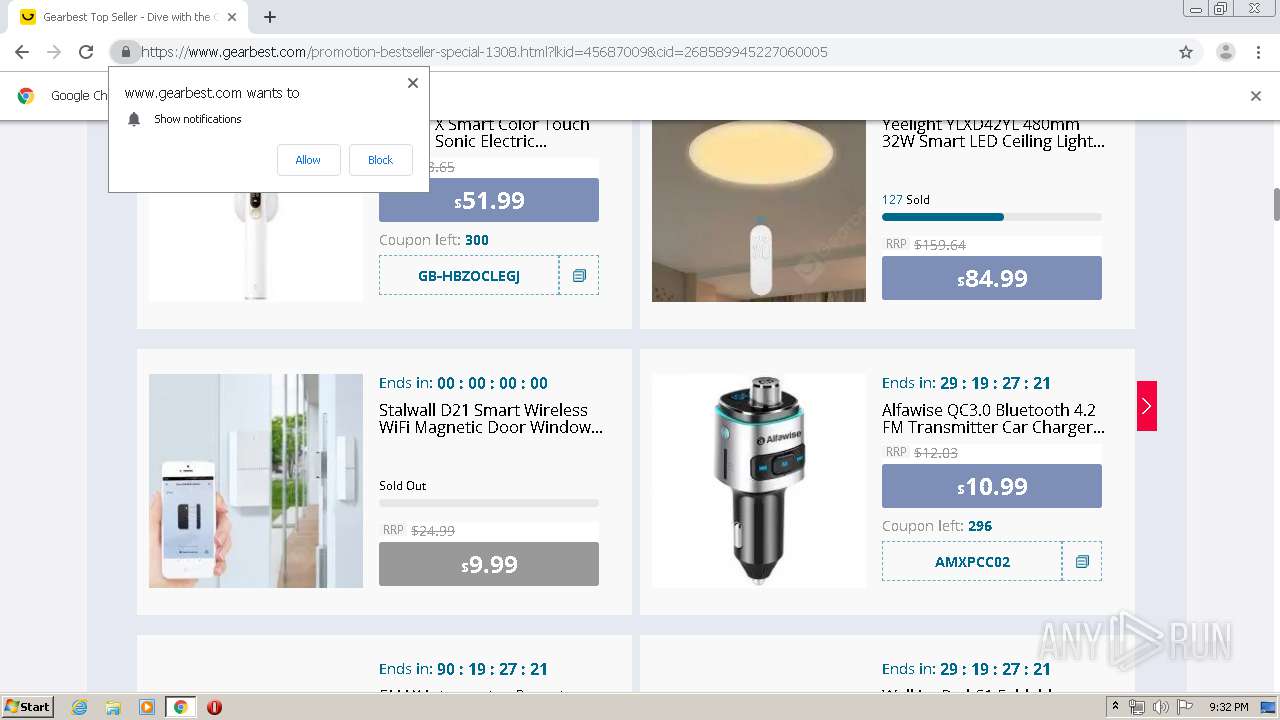Click the 9:32 PM taskbar clock
The image size is (1280, 720).
[1228, 707]
